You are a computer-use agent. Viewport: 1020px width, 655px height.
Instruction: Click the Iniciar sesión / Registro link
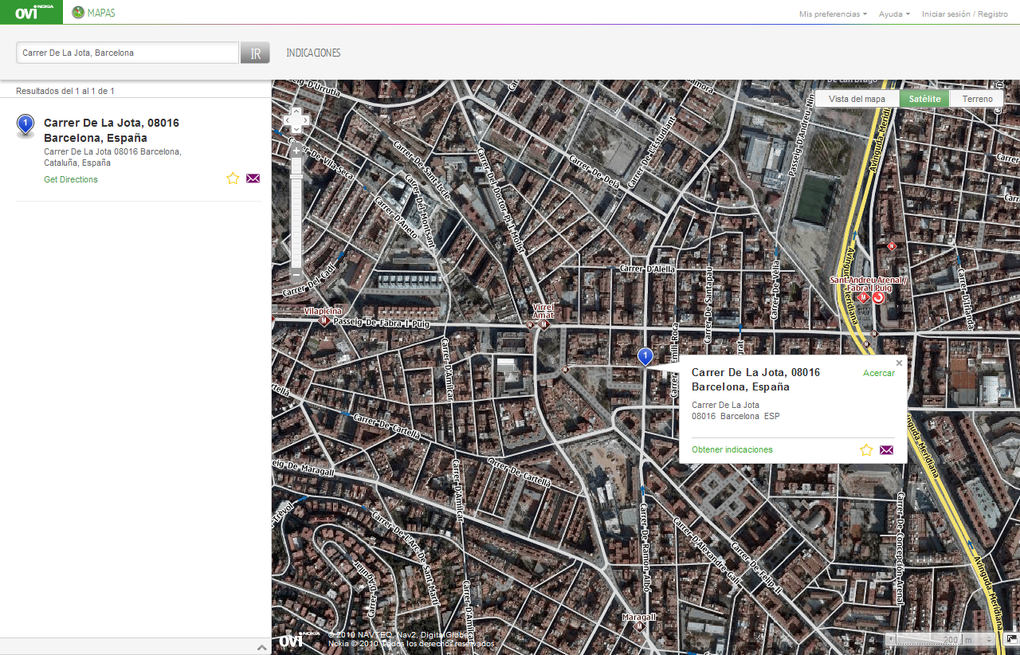tap(962, 14)
